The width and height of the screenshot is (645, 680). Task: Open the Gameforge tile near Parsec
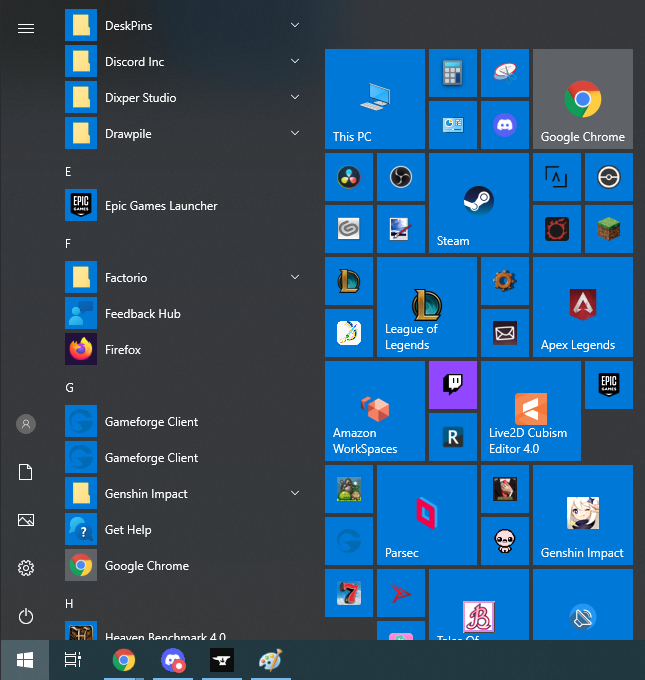coord(349,541)
